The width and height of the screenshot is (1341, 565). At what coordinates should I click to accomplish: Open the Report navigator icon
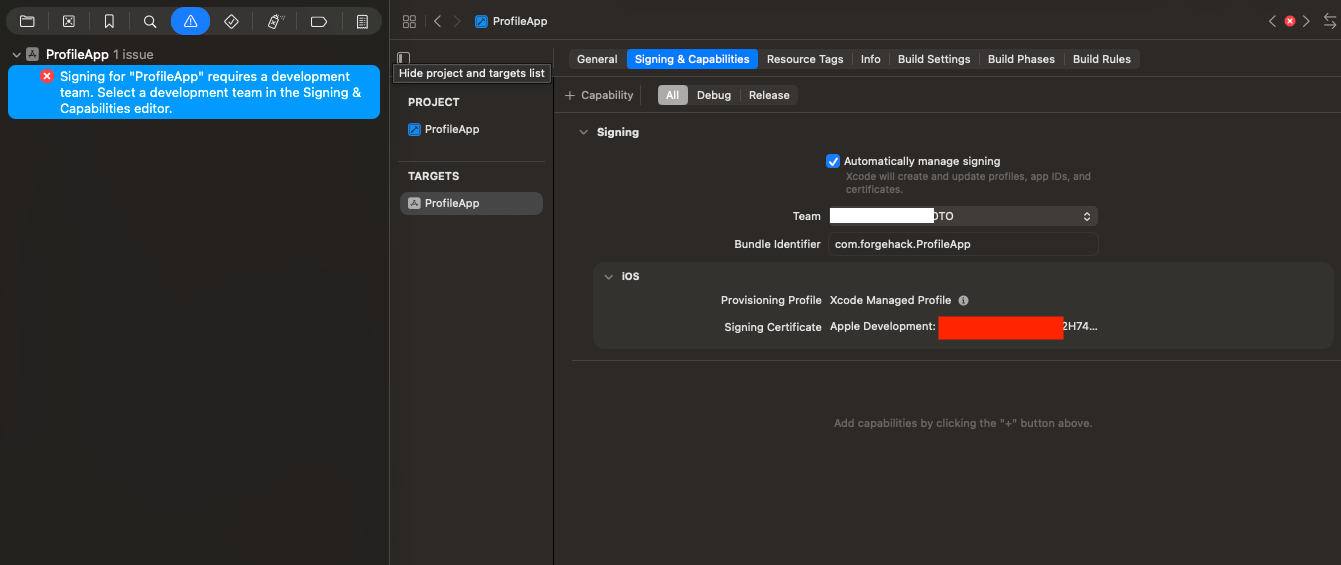(362, 21)
